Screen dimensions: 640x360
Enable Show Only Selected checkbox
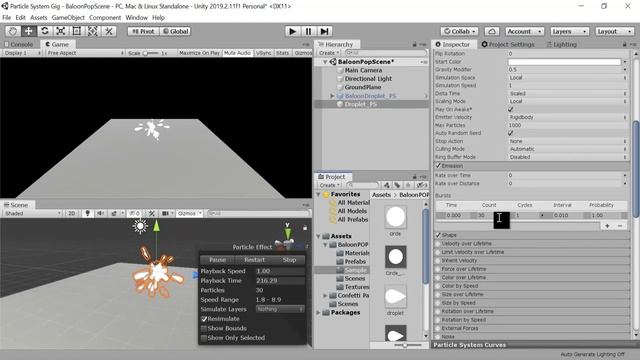click(204, 338)
